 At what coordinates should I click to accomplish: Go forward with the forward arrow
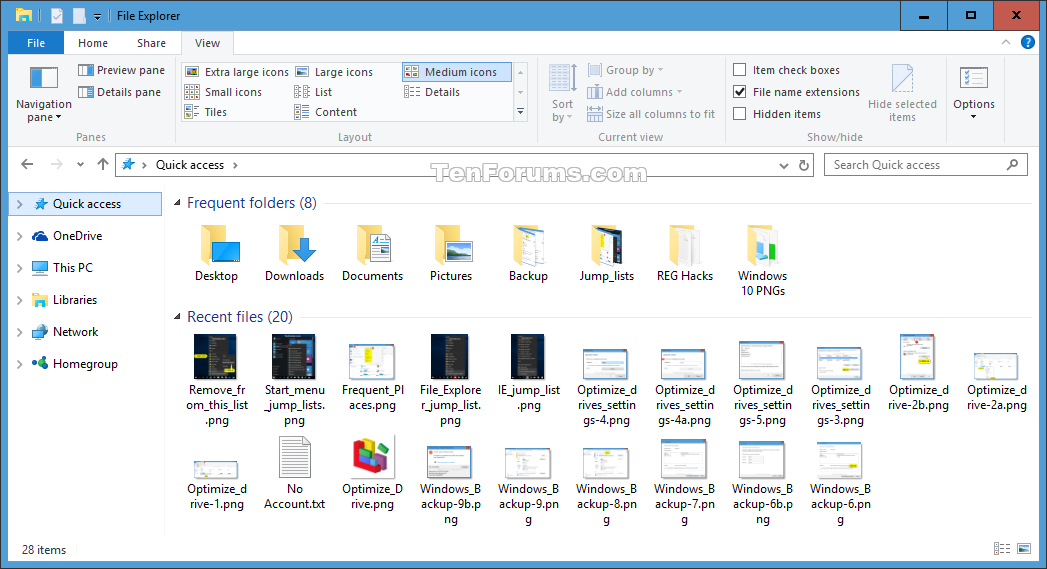tap(57, 164)
